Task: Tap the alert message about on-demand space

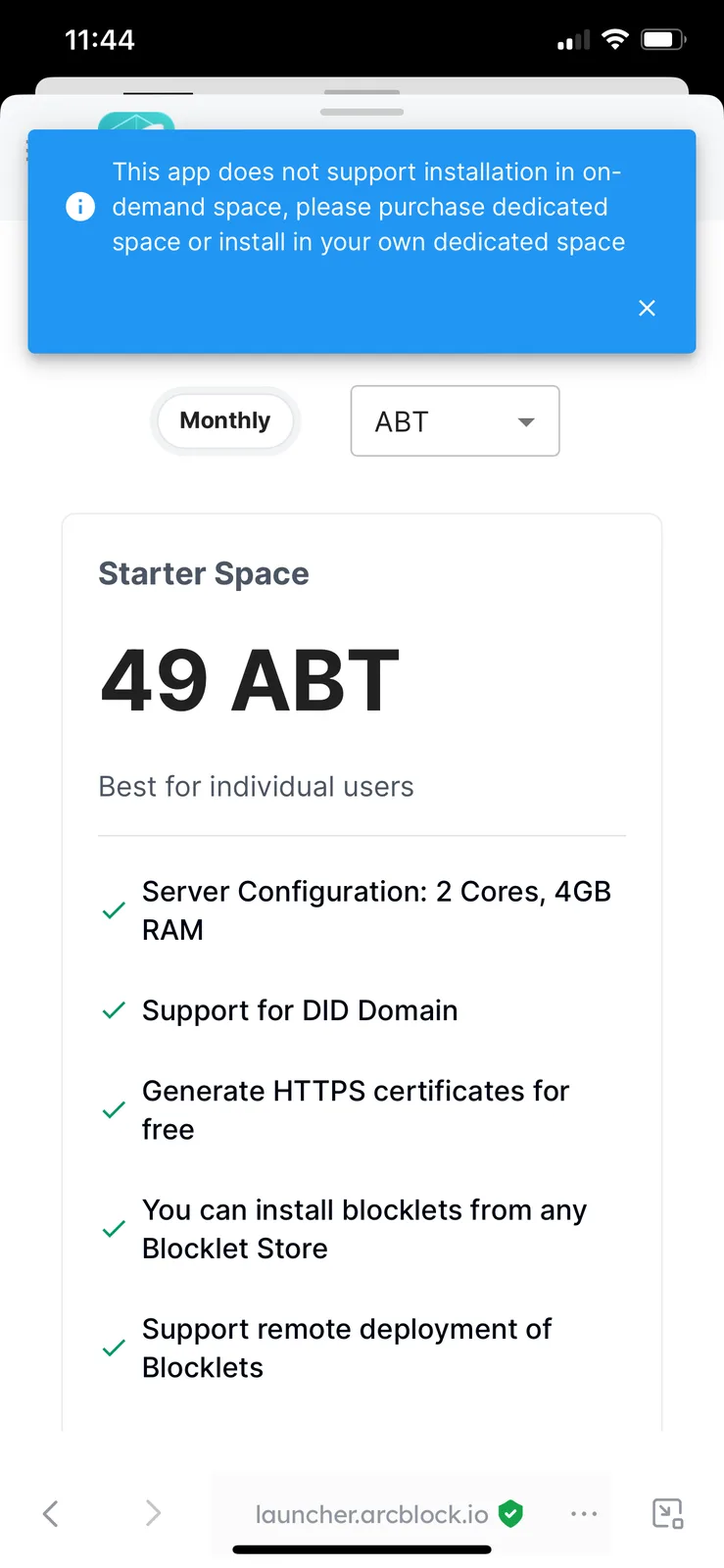Action: point(368,207)
